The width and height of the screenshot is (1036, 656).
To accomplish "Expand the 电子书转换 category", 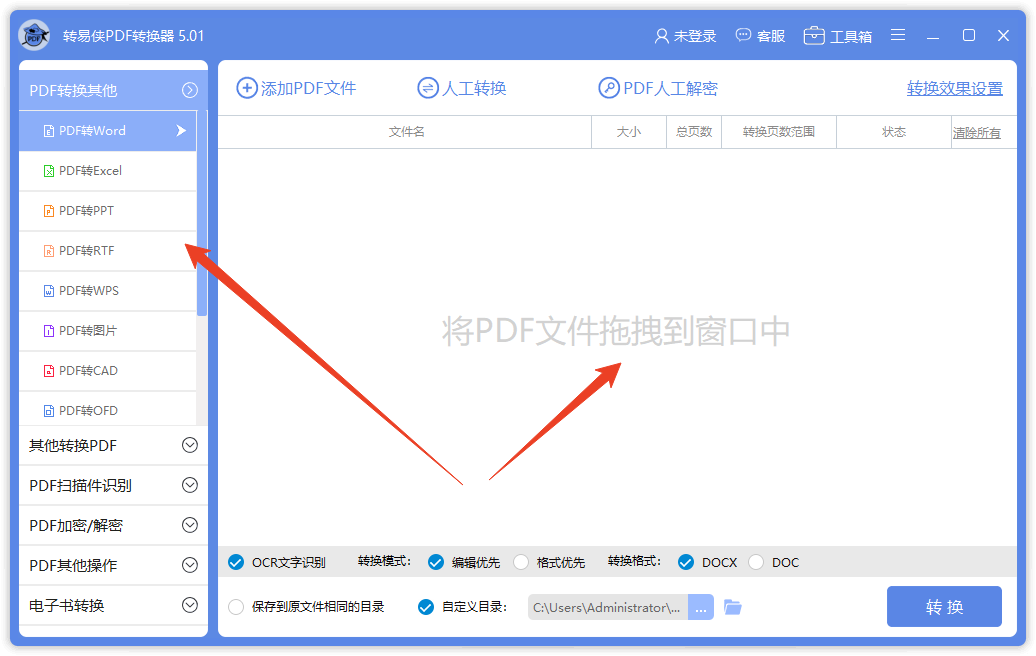I will (x=113, y=606).
